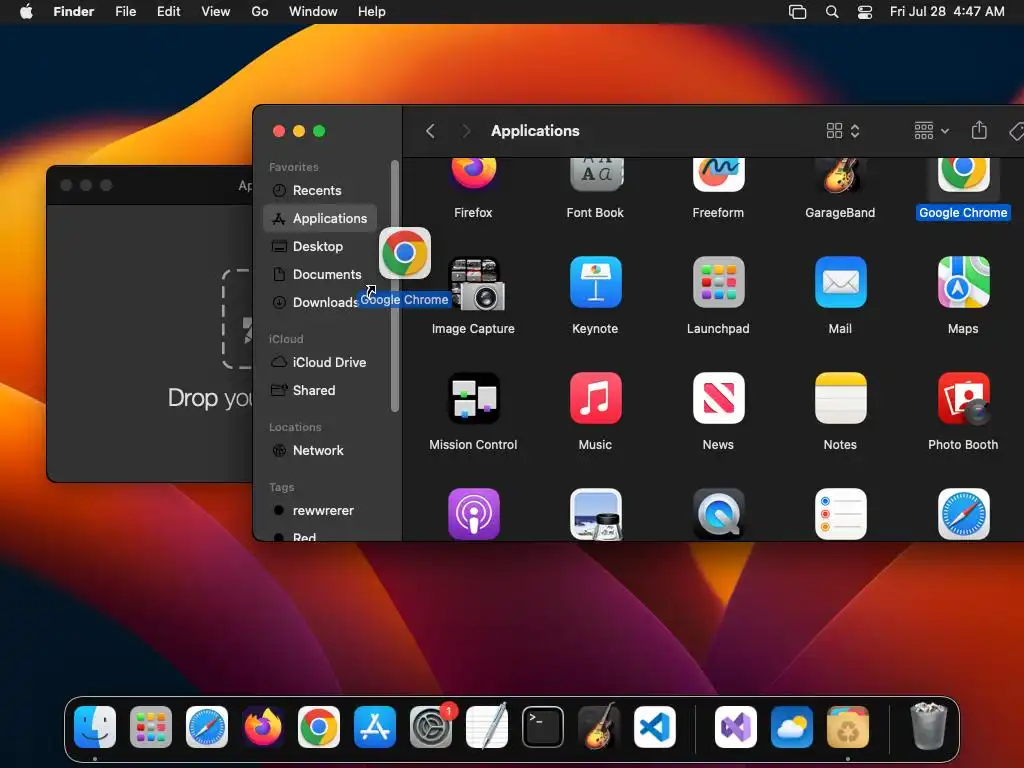Open Documents from the sidebar
Screen dimensions: 1024x768
[x=320, y=274]
